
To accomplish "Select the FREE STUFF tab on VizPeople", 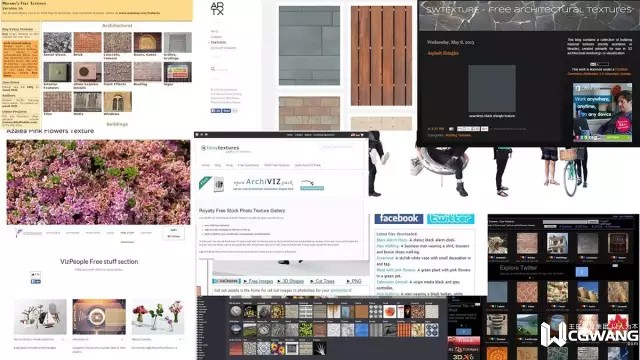I will coord(127,233).
